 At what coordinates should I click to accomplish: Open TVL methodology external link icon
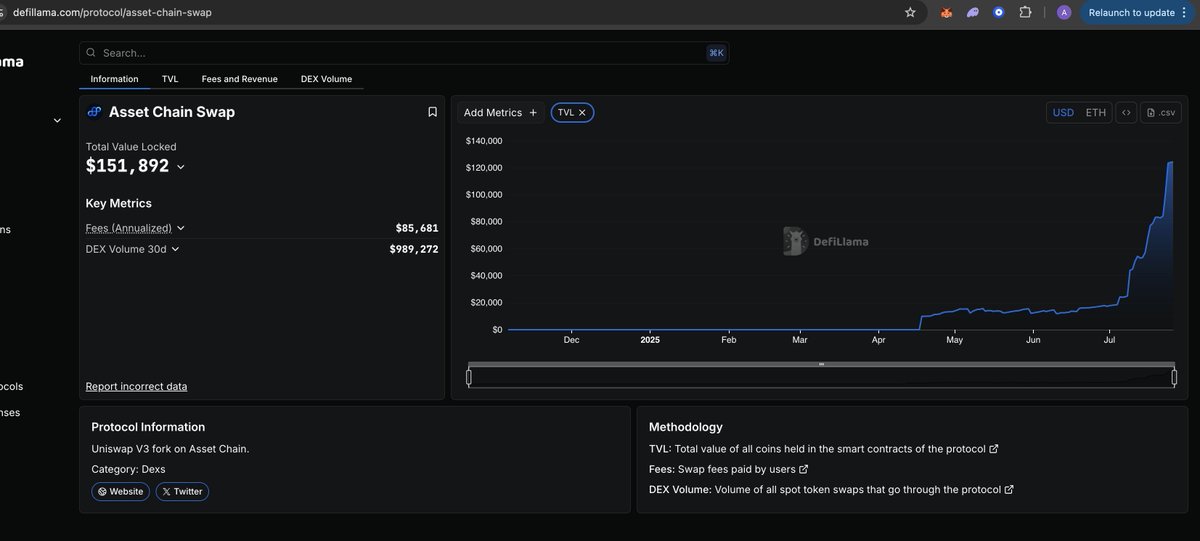tap(993, 449)
